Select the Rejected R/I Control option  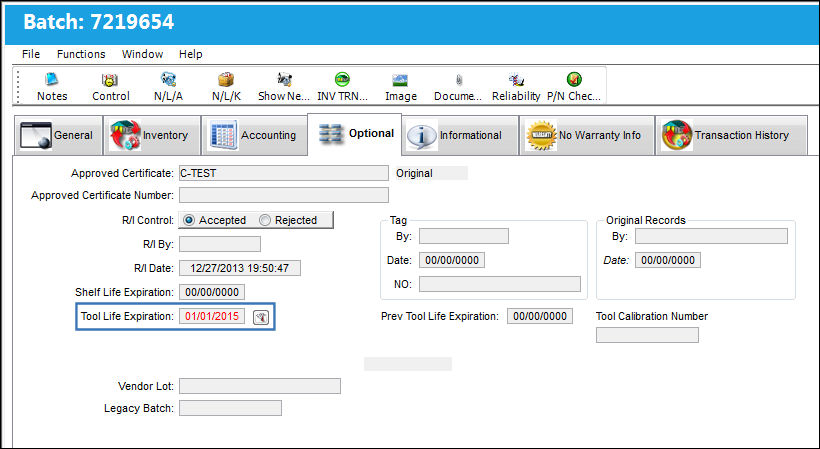pos(288,220)
